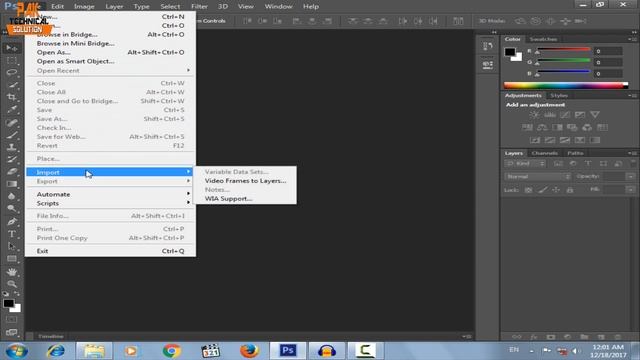This screenshot has width=640, height=360.
Task: Toggle Quick Mask mode icon
Action: point(11,319)
